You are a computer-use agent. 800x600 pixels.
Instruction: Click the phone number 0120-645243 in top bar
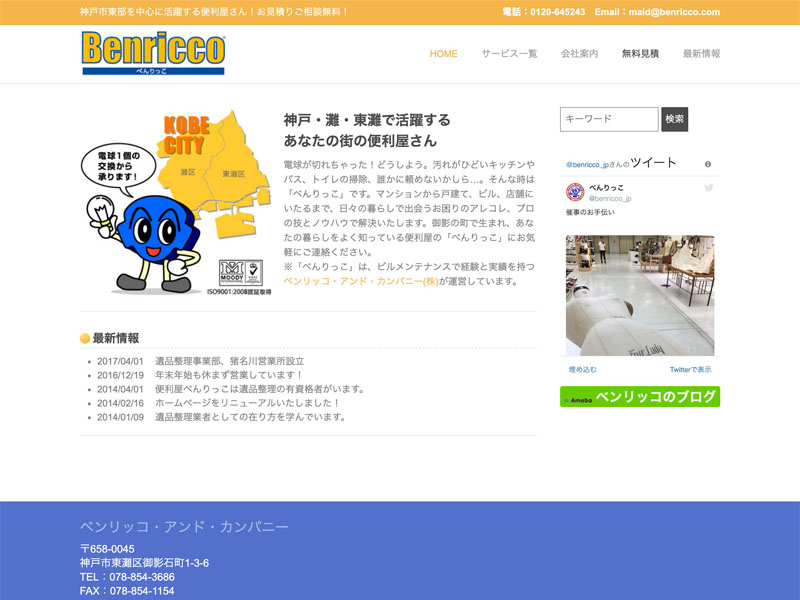click(x=557, y=12)
